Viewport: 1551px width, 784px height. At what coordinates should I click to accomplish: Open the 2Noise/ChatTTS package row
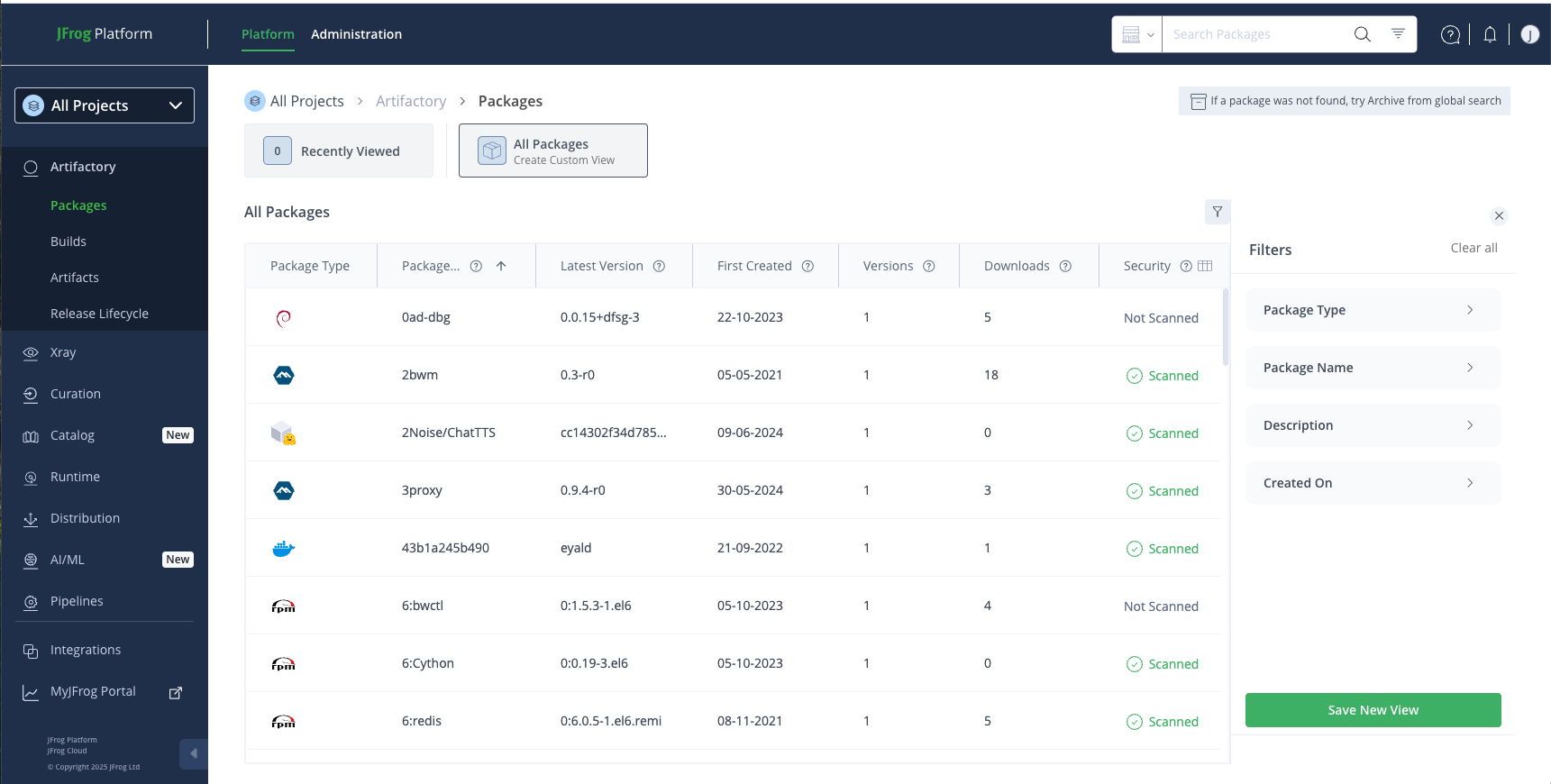click(734, 433)
